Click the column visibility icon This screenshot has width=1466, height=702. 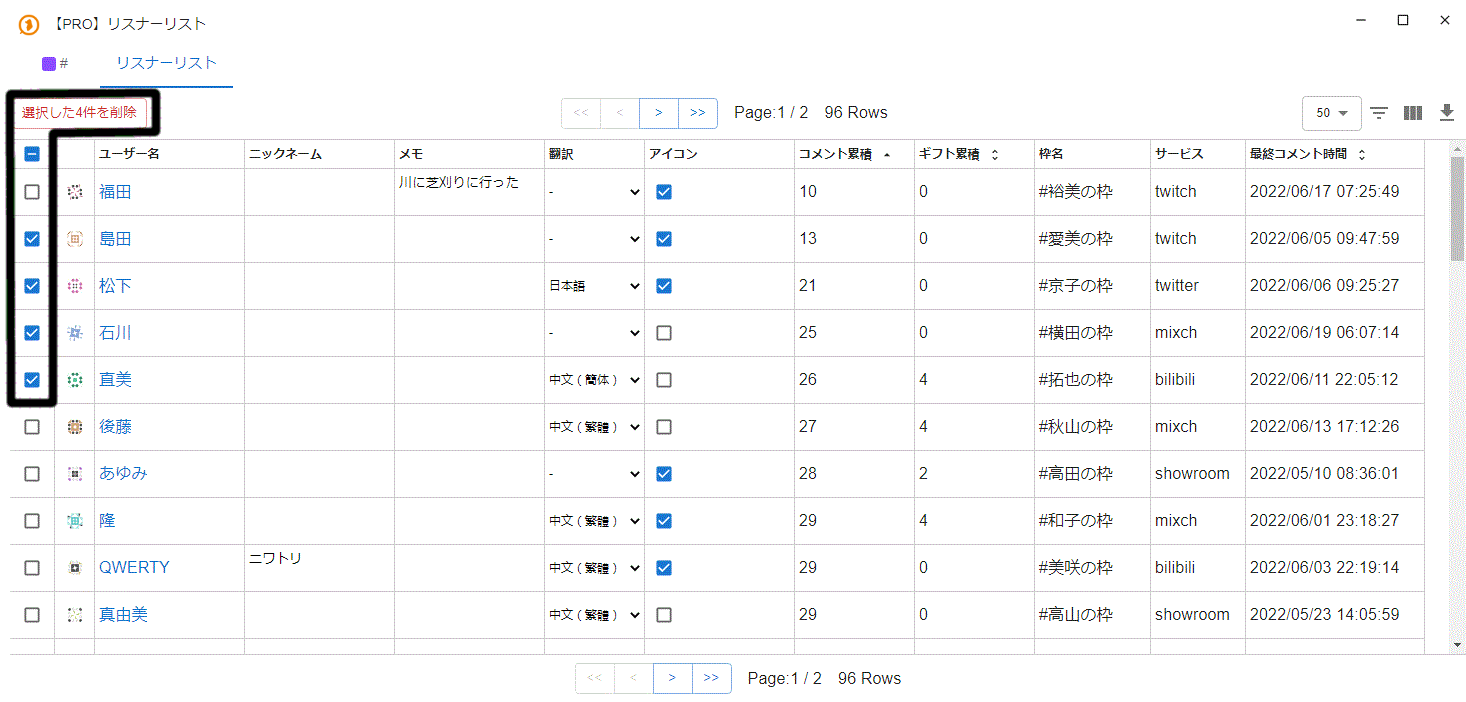coord(1413,113)
